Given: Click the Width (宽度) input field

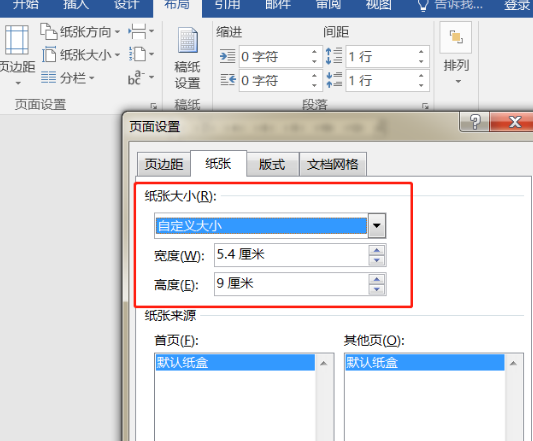Looking at the screenshot, I should [292, 255].
